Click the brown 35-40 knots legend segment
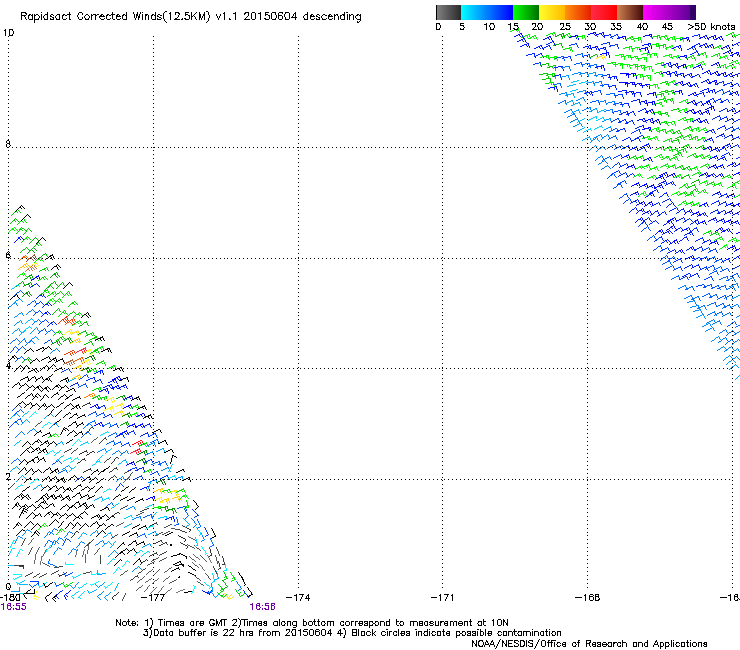 [x=630, y=12]
